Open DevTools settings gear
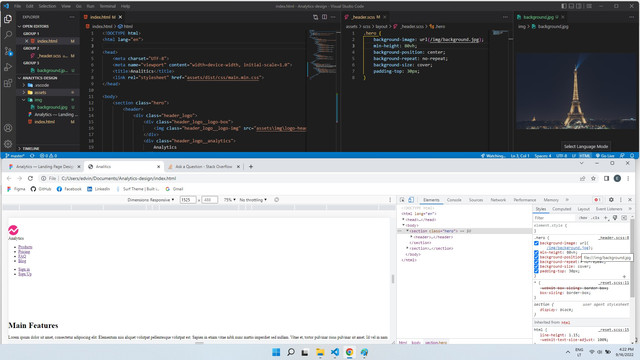This screenshot has width=640, height=360. point(611,200)
